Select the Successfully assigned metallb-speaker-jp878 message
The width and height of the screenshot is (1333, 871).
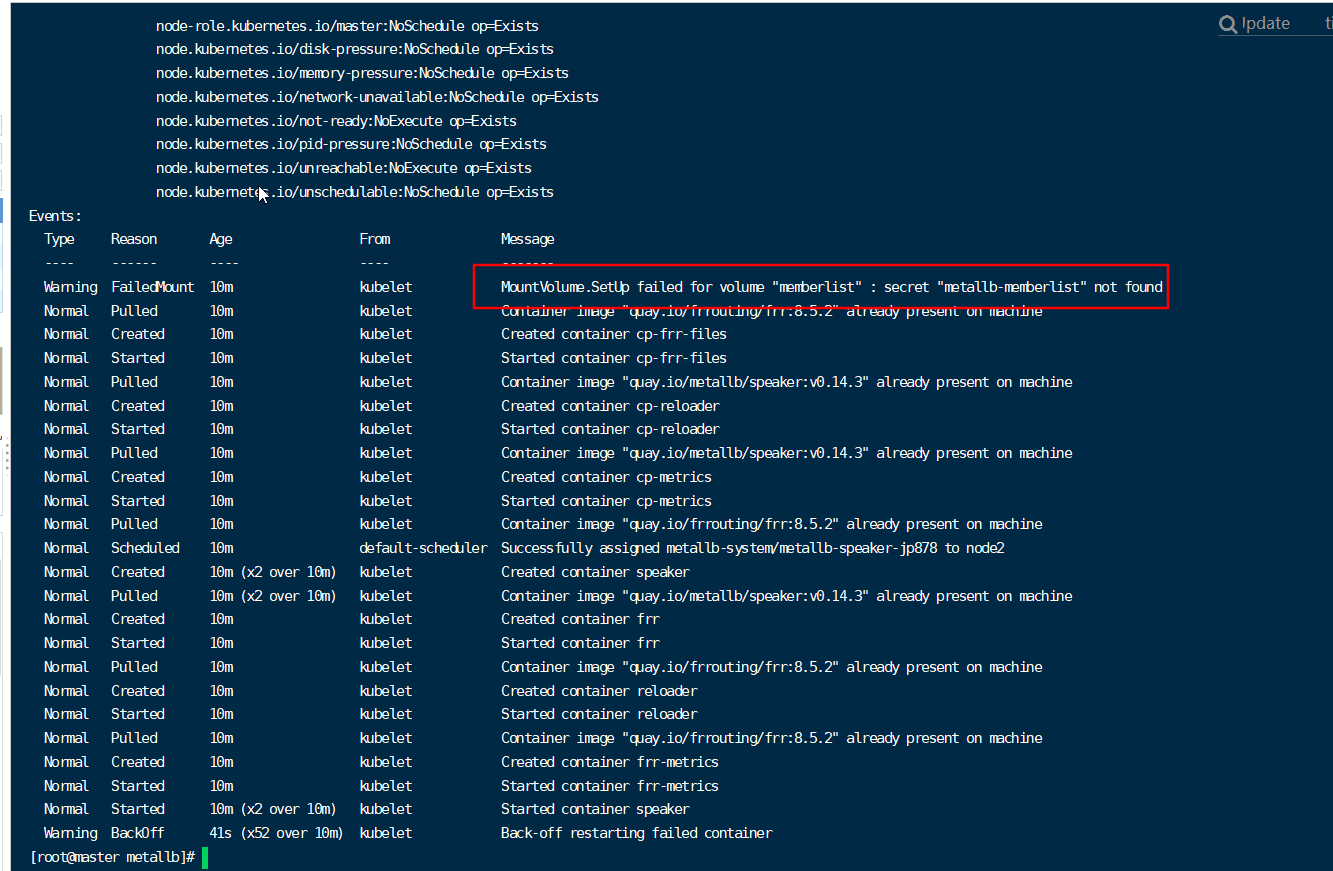pos(753,548)
